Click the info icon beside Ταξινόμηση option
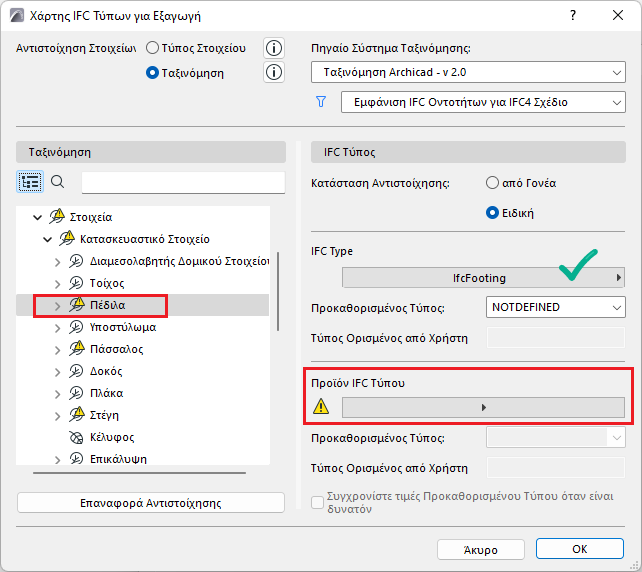642x572 pixels. click(x=273, y=72)
